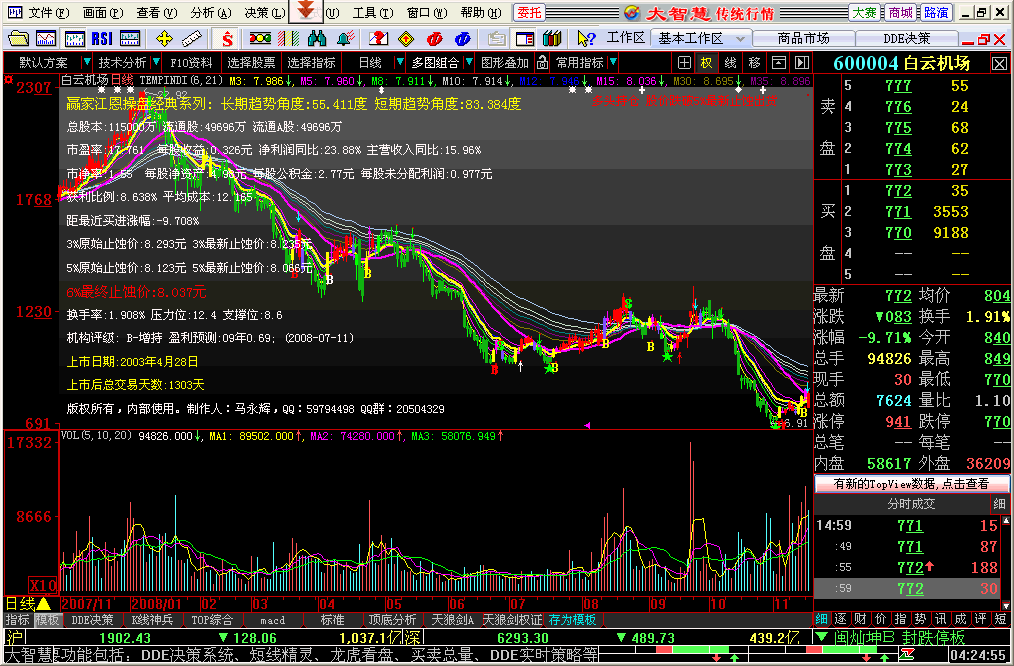Select the ruler measuring tool icon
This screenshot has width=1014, height=666.
coord(192,38)
